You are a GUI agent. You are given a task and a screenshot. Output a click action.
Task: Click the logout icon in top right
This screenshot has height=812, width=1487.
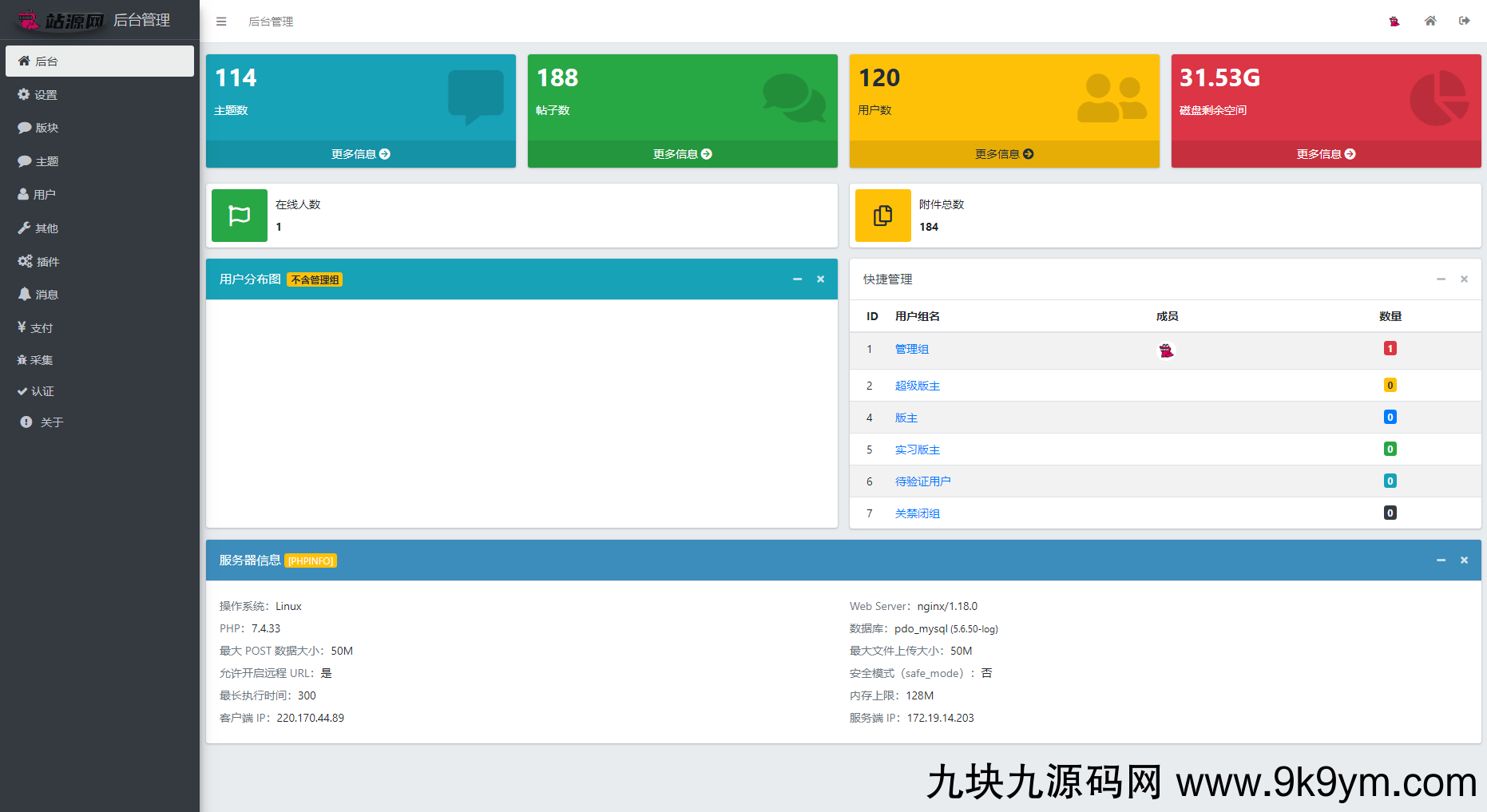pyautogui.click(x=1464, y=21)
